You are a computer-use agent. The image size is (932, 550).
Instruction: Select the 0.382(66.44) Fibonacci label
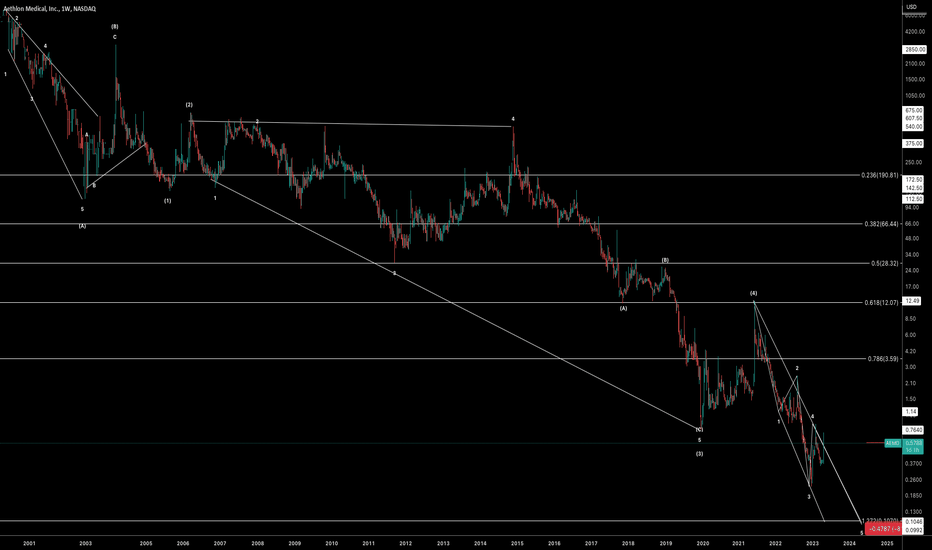(881, 224)
